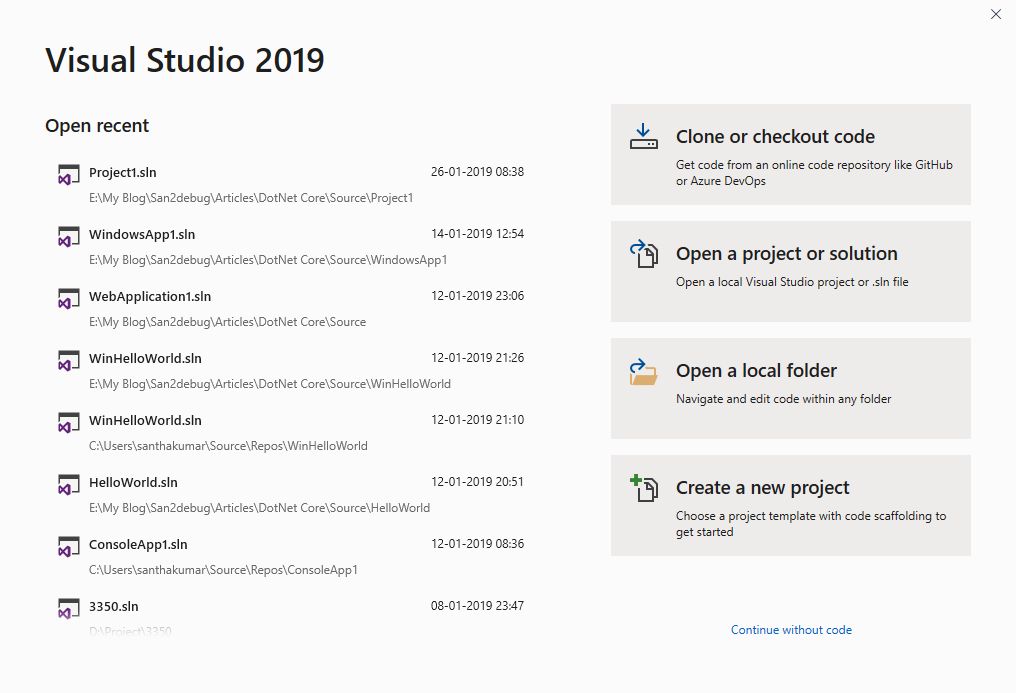Image resolution: width=1016 pixels, height=693 pixels.
Task: Click the date 12-01-2019 21:10
Action: 478,420
